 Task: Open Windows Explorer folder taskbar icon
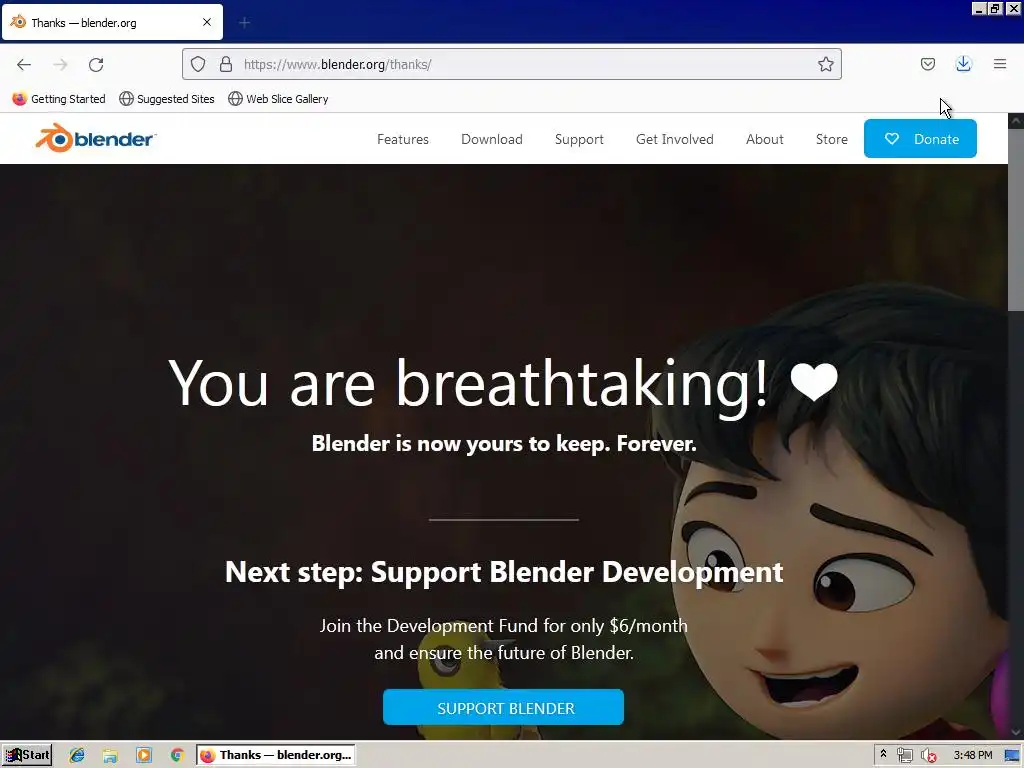(x=110, y=755)
